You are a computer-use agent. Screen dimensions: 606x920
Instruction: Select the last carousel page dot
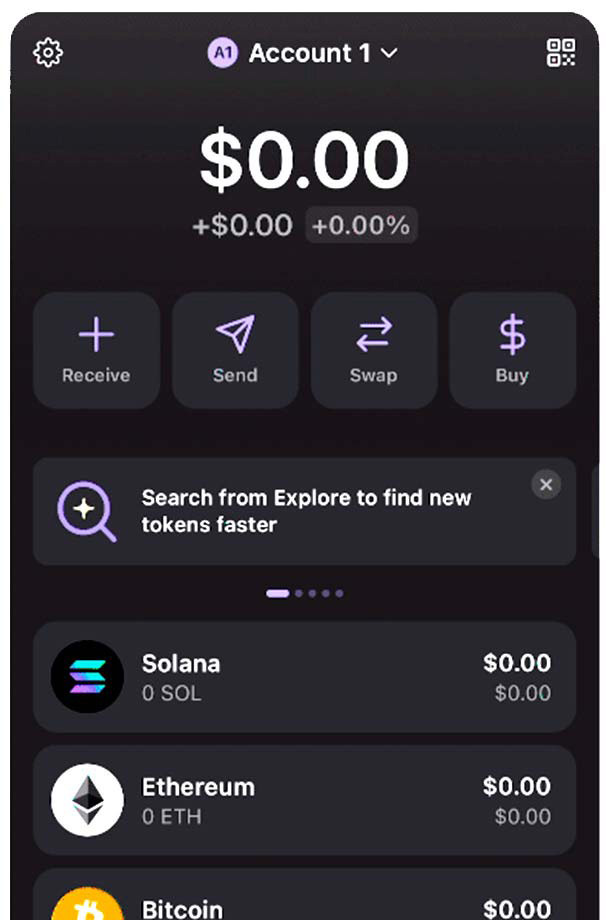click(339, 593)
